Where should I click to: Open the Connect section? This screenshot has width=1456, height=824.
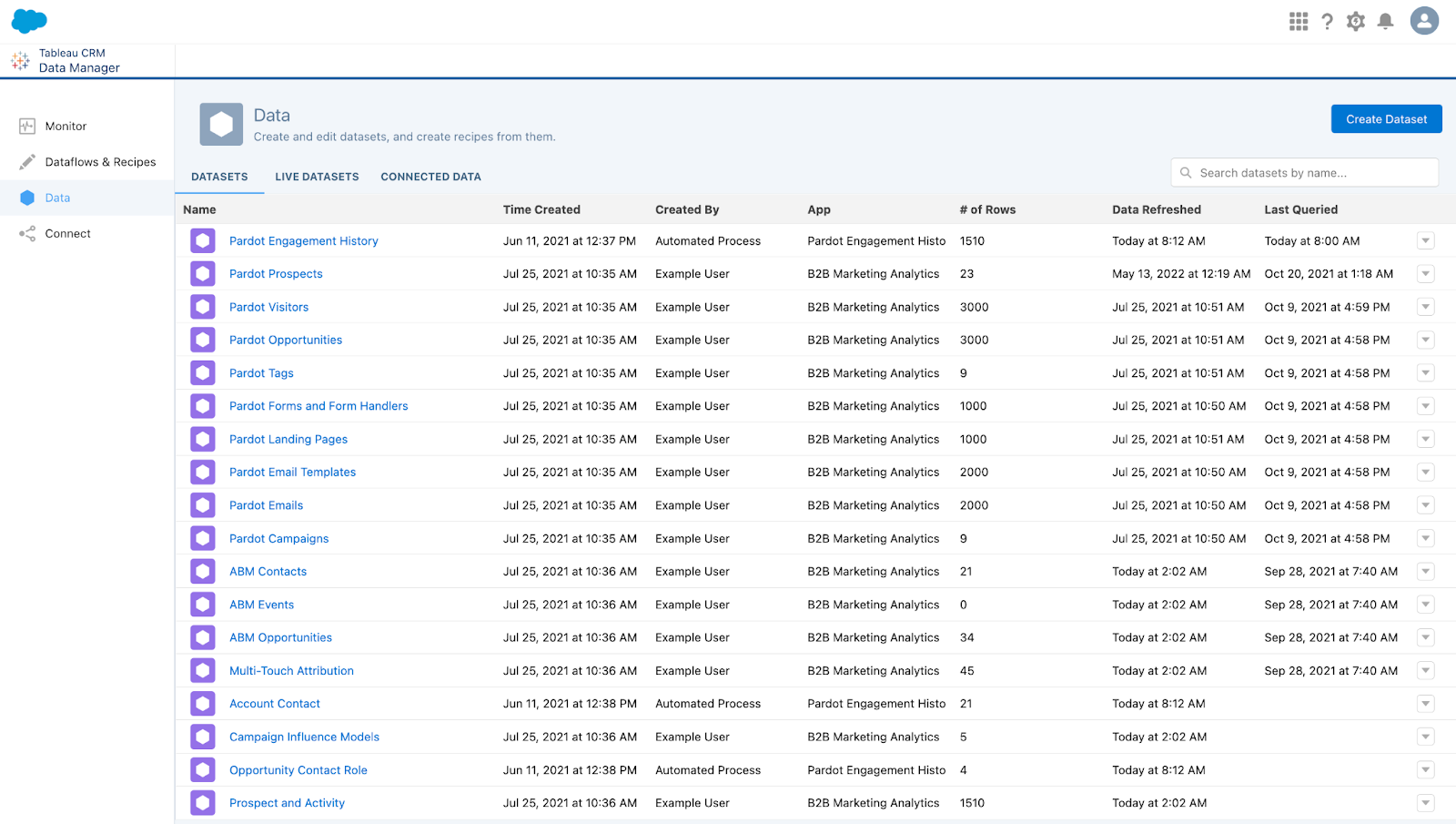pos(87,234)
